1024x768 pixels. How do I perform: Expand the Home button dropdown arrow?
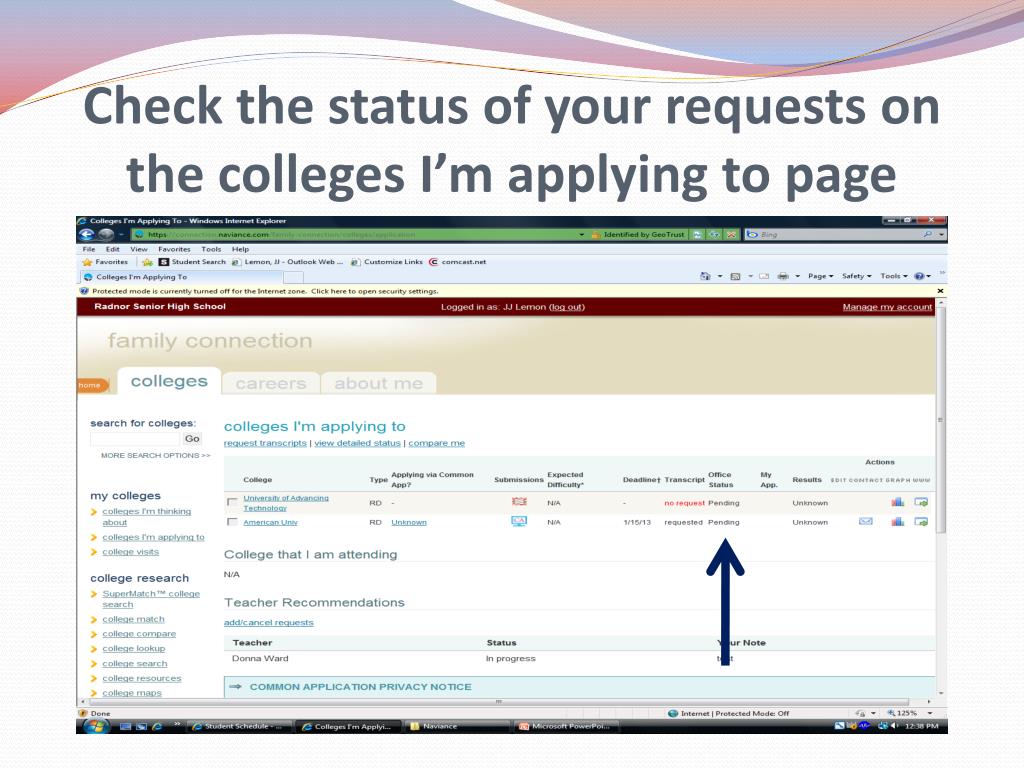720,276
